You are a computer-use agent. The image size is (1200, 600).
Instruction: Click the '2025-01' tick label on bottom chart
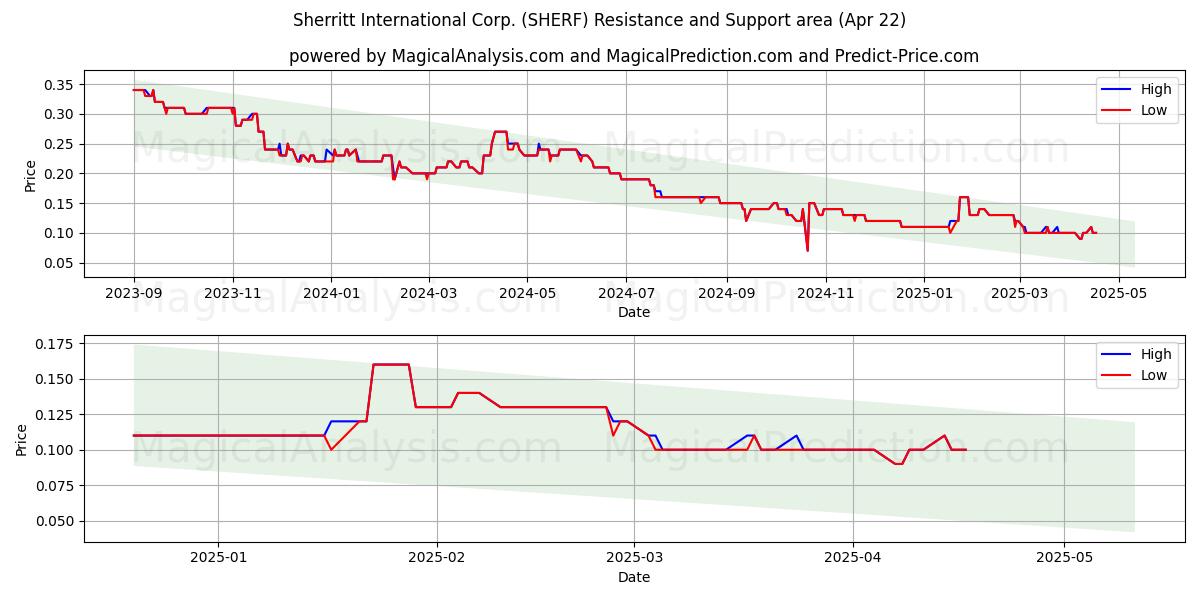coord(218,558)
